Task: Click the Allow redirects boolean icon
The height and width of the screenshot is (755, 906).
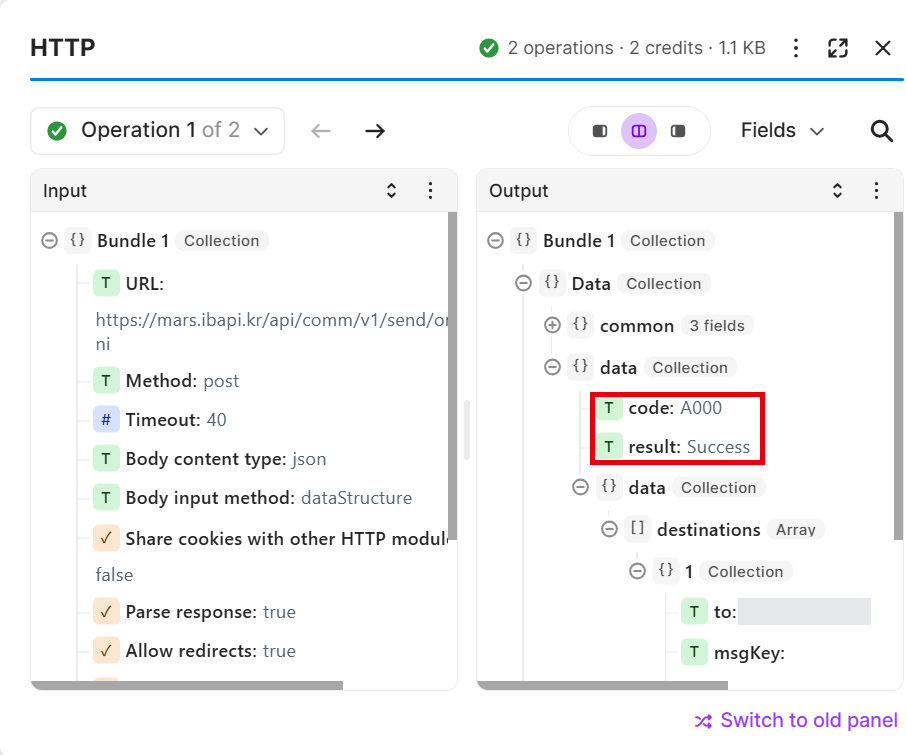Action: pos(106,651)
